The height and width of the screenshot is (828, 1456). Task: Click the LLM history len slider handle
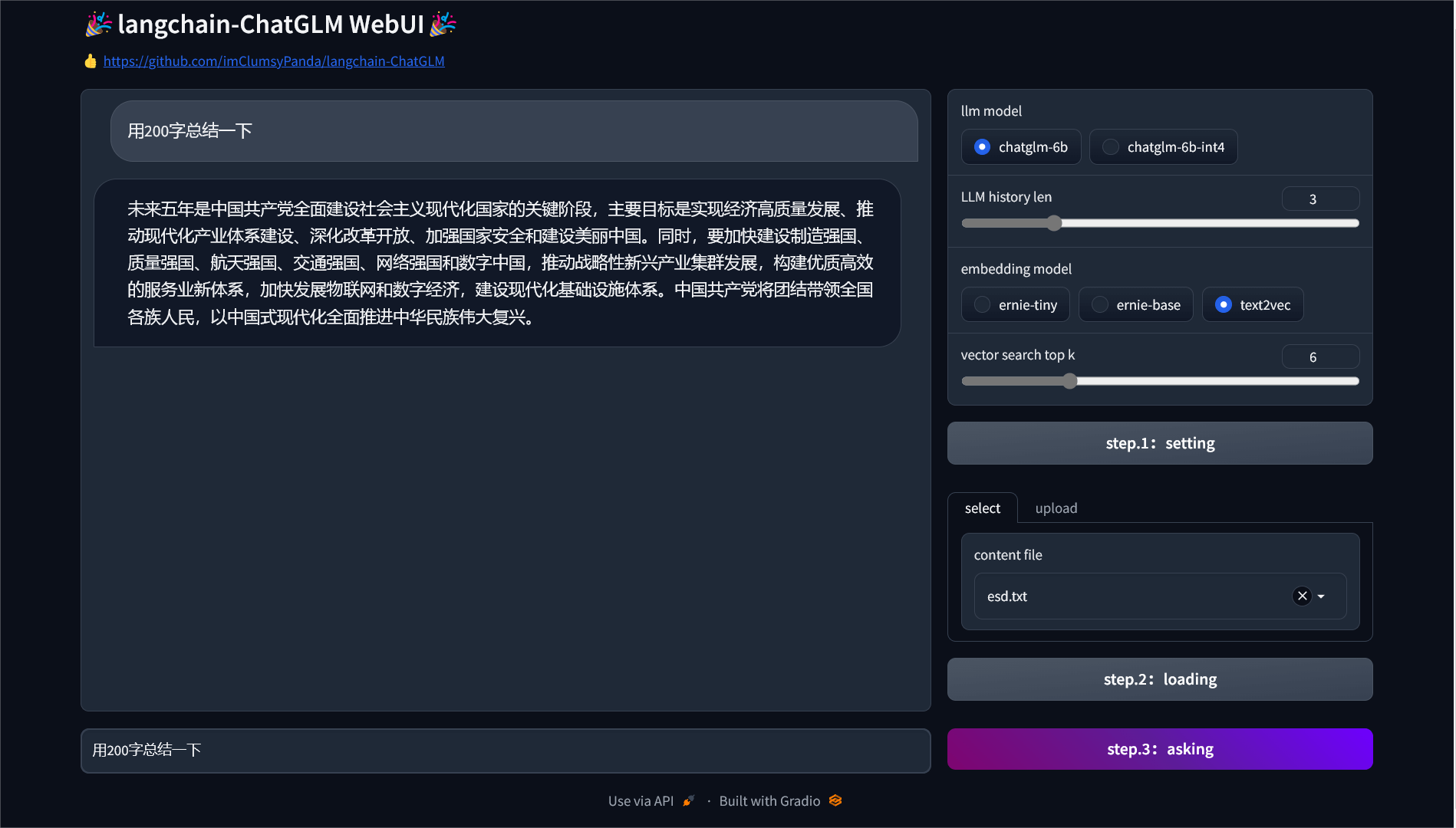click(1054, 223)
